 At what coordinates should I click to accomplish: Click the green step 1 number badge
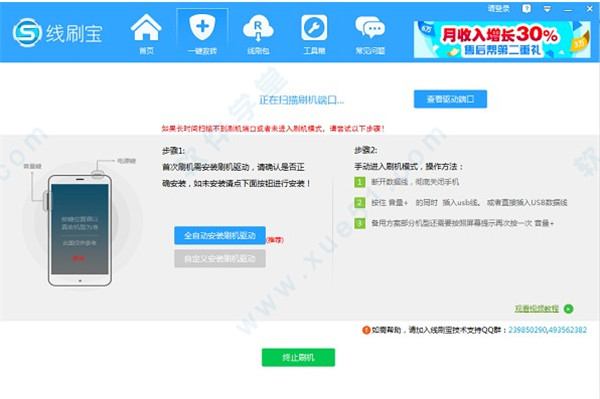tap(359, 182)
